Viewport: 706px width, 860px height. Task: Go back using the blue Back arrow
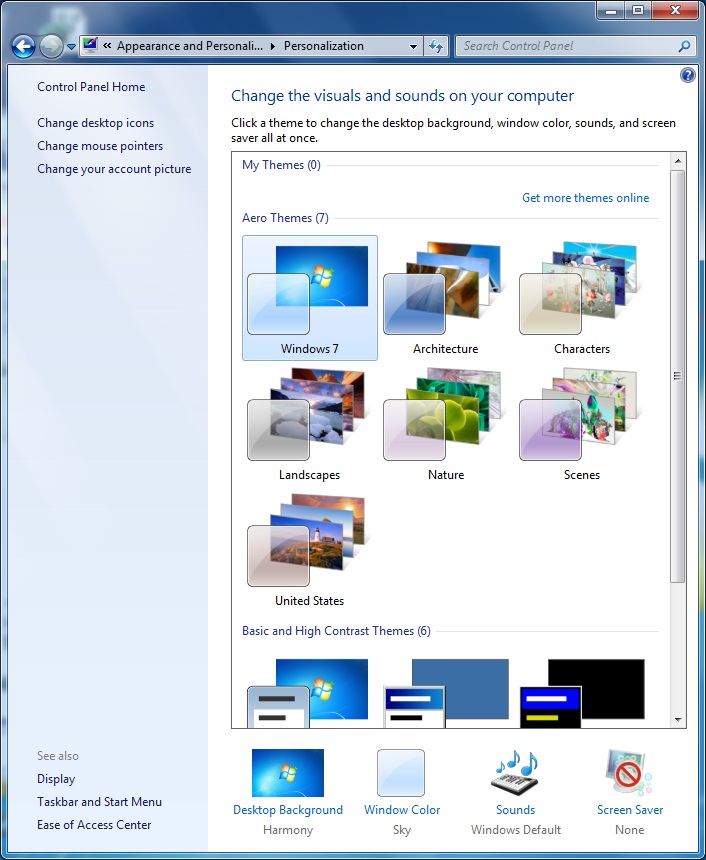(23, 47)
